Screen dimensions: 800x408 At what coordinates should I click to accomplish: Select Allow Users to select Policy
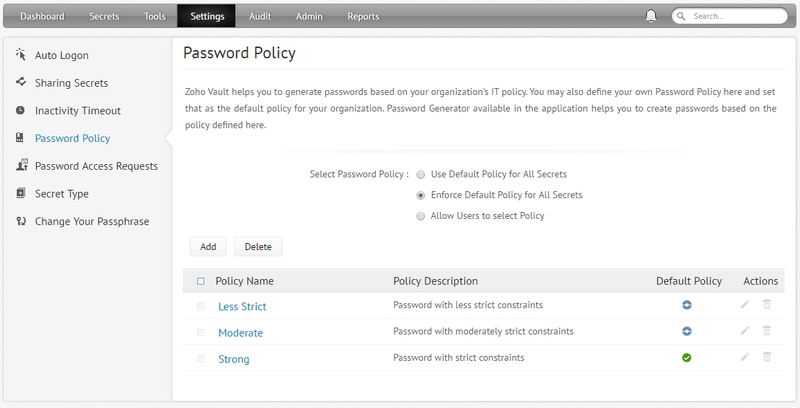[420, 216]
